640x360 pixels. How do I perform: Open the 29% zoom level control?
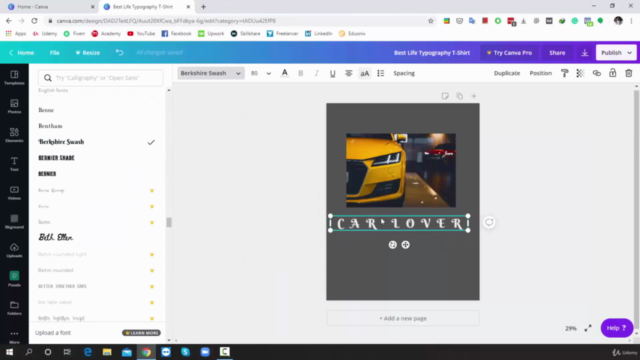(571, 328)
